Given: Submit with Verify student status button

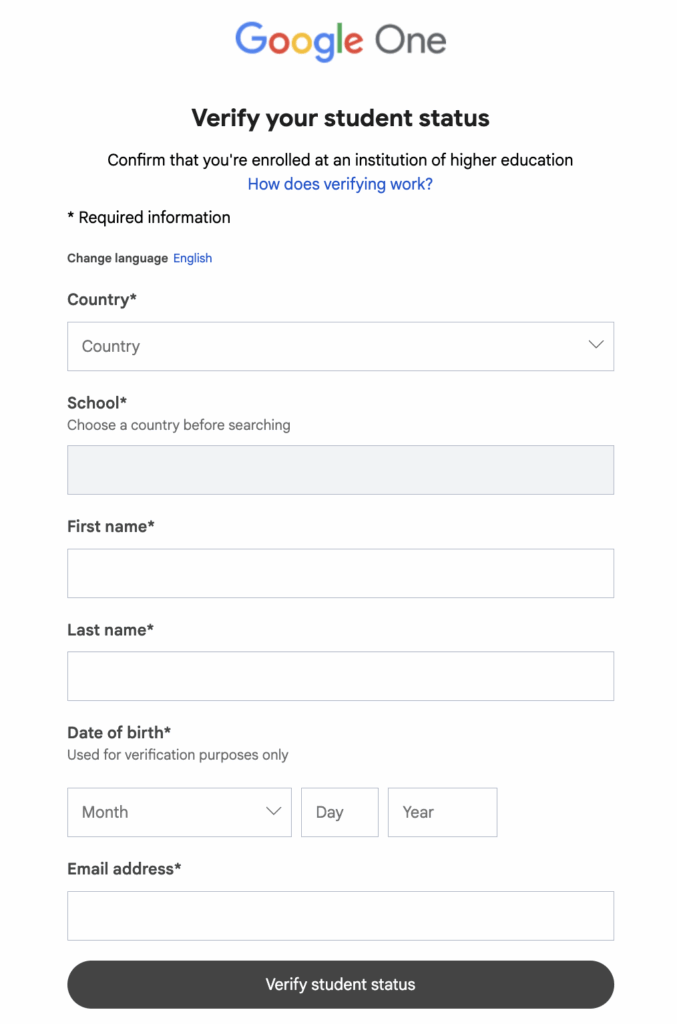Looking at the screenshot, I should click(x=340, y=984).
